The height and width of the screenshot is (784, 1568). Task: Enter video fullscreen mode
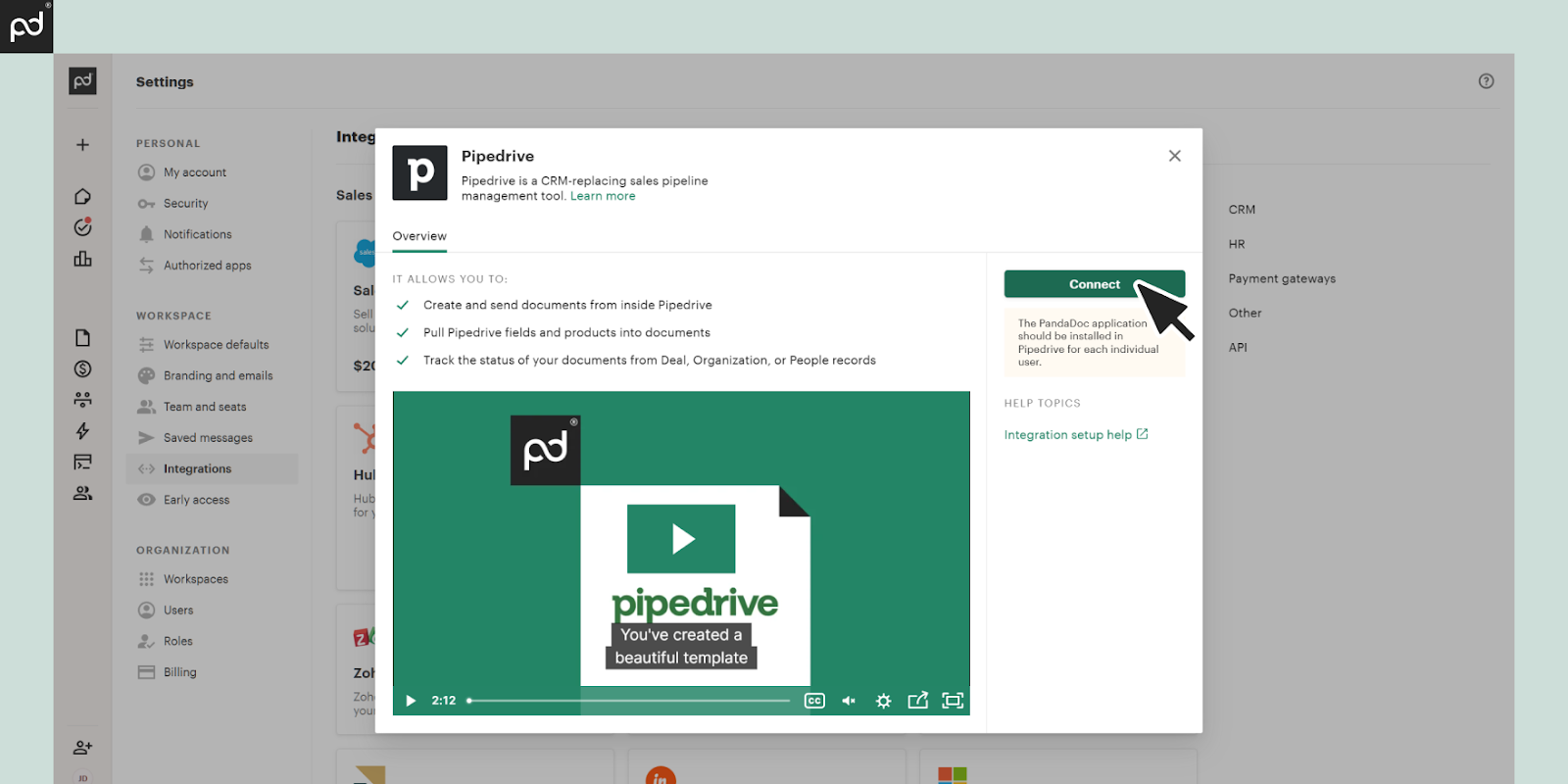point(953,701)
